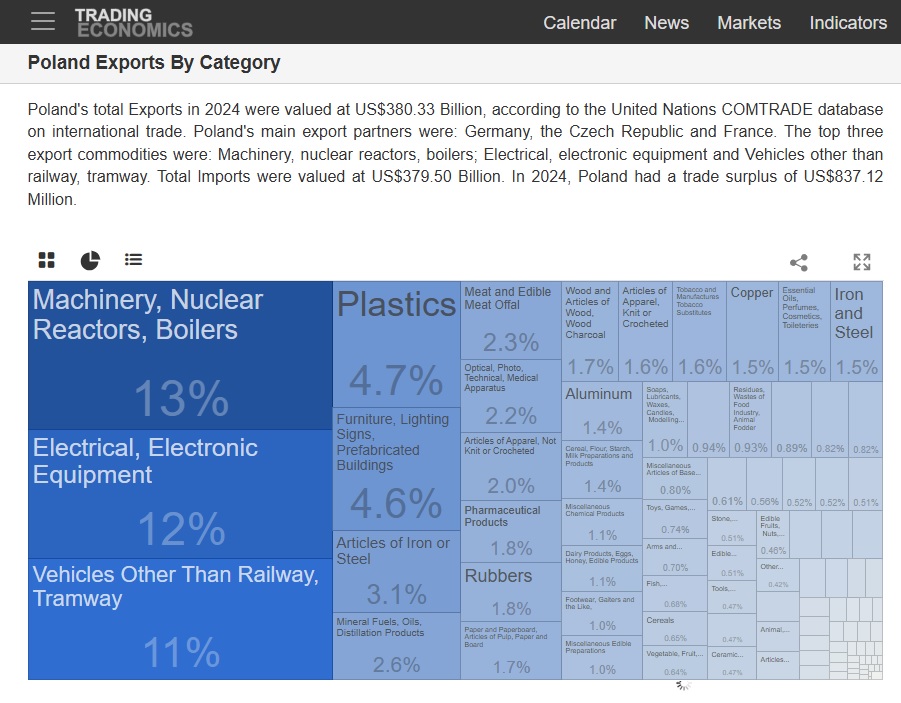Click the Articles of Iron or Steel tile
The height and width of the screenshot is (703, 901).
[396, 571]
